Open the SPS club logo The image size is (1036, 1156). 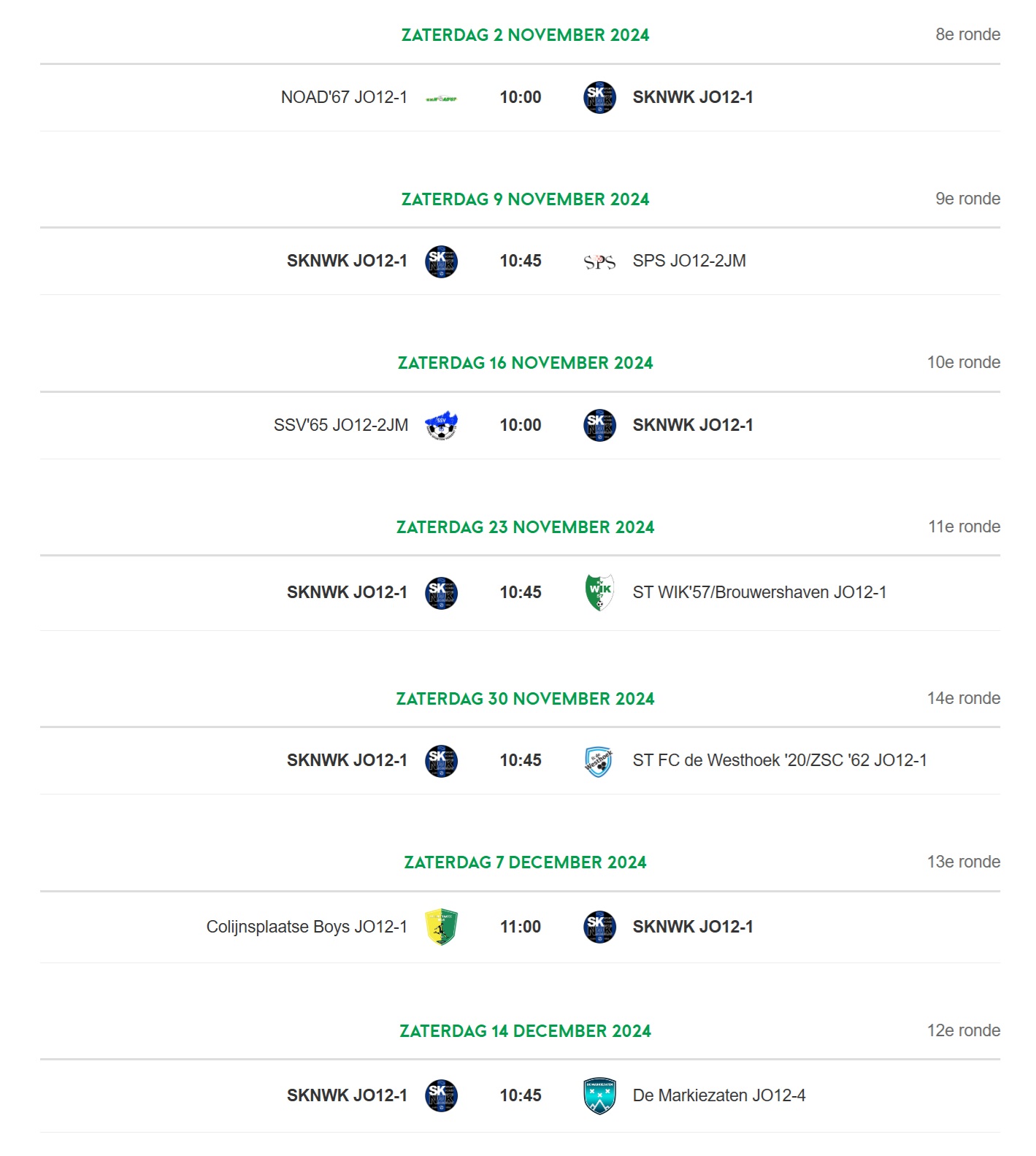click(599, 261)
